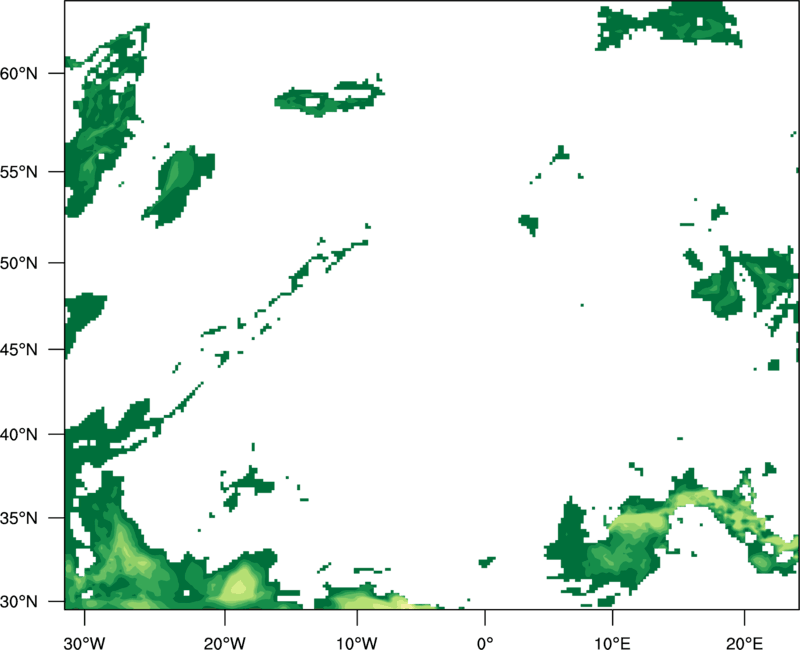The width and height of the screenshot is (800, 650).
Task: Click the 0° longitude label
Action: tap(485, 643)
